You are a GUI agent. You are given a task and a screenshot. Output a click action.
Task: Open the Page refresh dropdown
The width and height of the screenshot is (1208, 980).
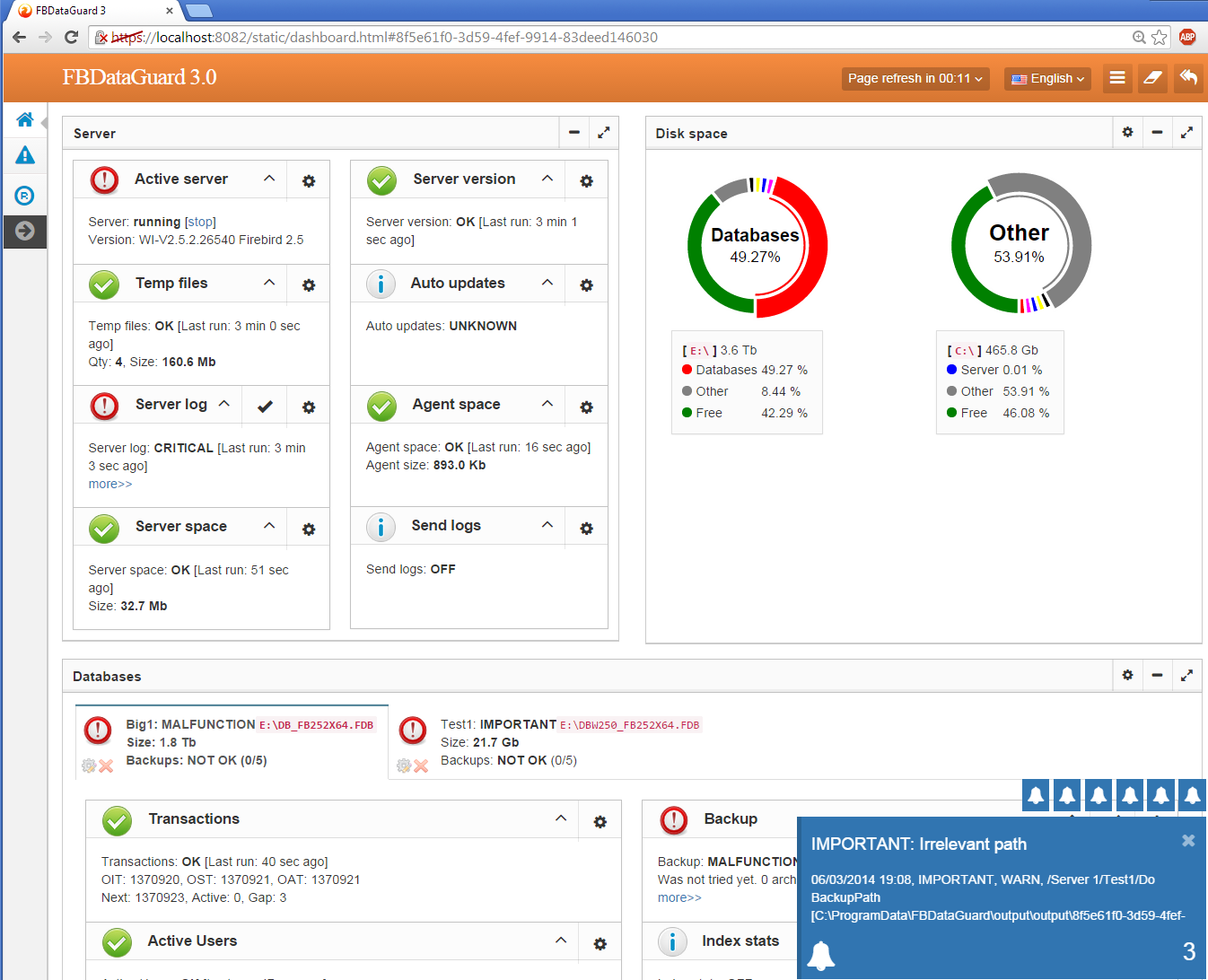915,78
